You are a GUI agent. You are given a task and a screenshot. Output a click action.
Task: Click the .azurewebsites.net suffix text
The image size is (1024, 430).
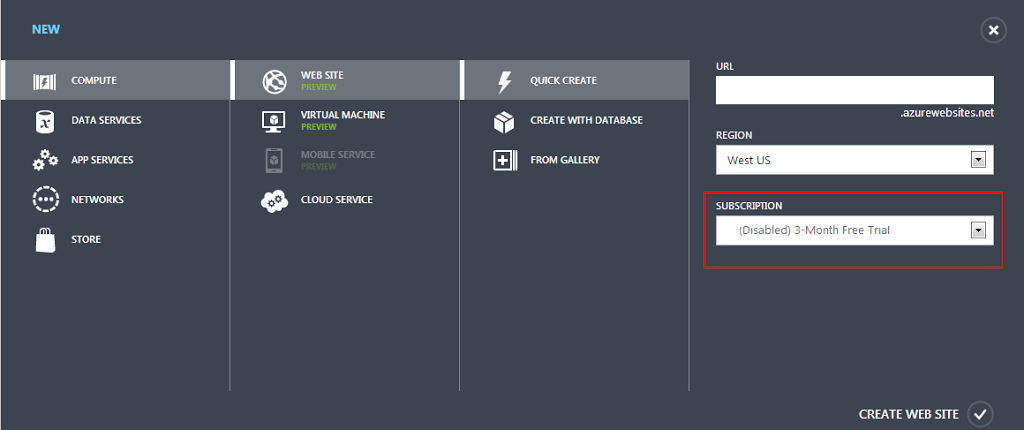coord(947,113)
